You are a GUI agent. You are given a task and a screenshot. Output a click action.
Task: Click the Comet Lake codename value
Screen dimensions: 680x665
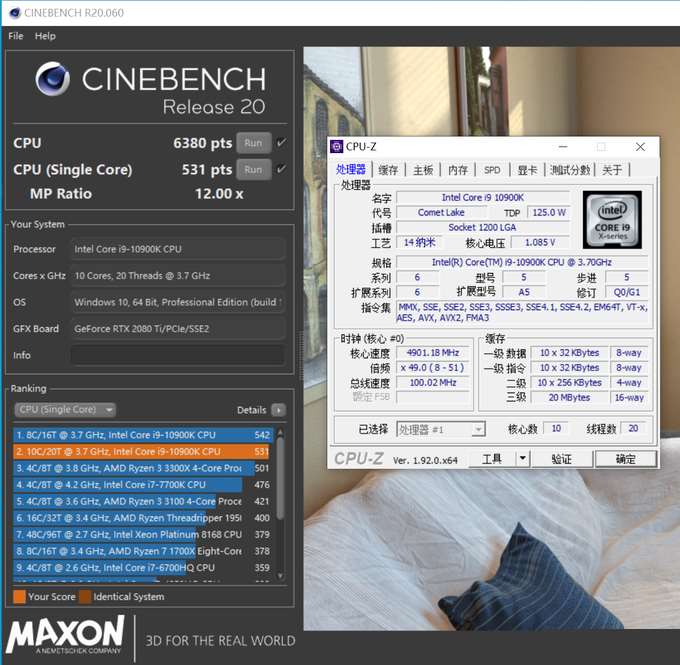click(441, 213)
